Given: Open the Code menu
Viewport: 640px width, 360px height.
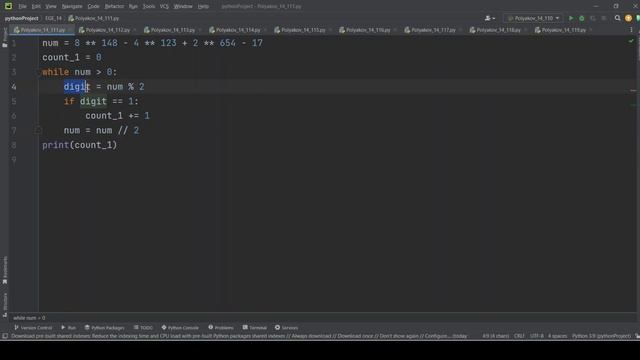Looking at the screenshot, I should [93, 7].
